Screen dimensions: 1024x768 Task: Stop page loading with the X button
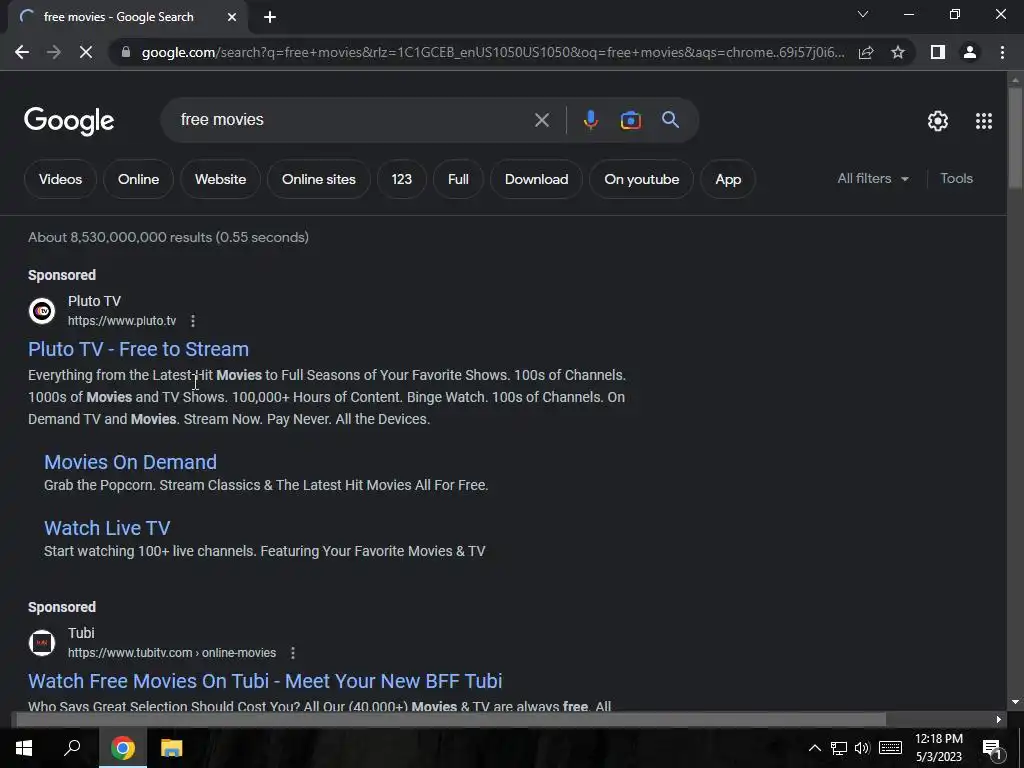click(86, 52)
